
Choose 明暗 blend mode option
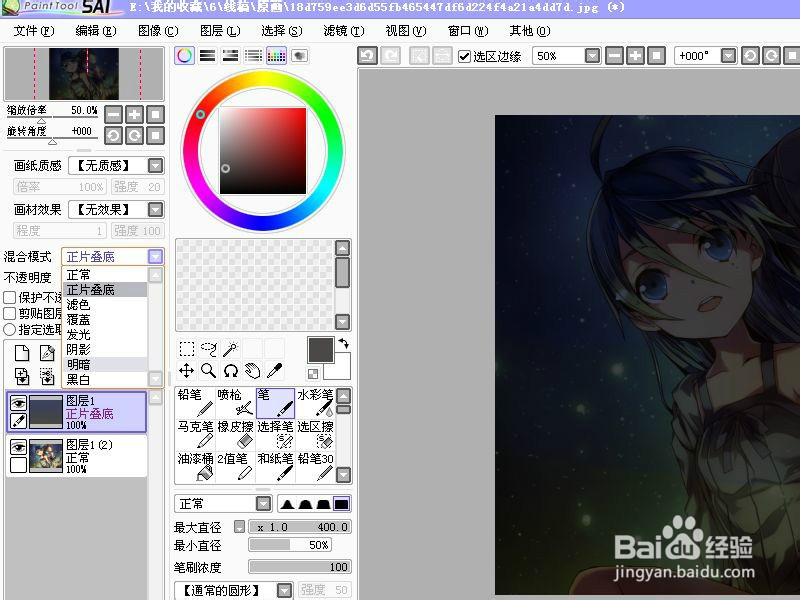click(105, 364)
